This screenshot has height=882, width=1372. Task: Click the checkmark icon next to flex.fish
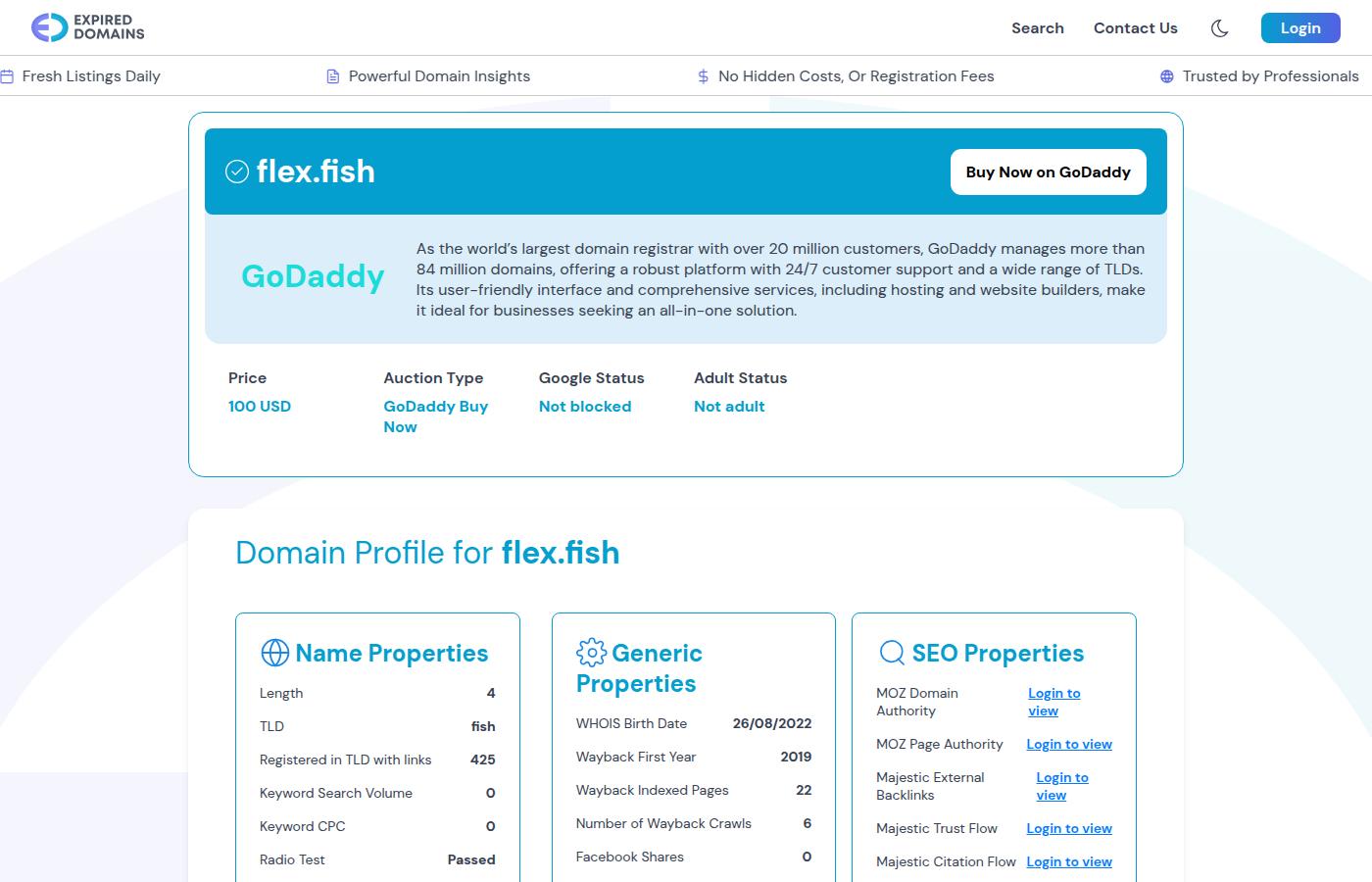point(237,171)
